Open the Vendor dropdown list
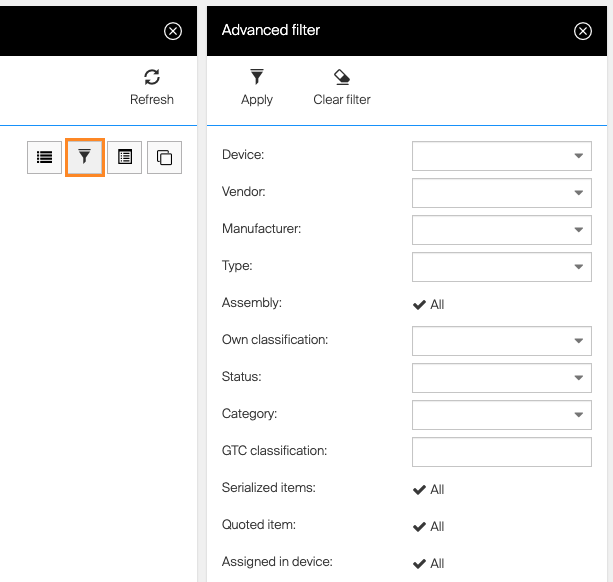This screenshot has height=582, width=613. [x=501, y=193]
